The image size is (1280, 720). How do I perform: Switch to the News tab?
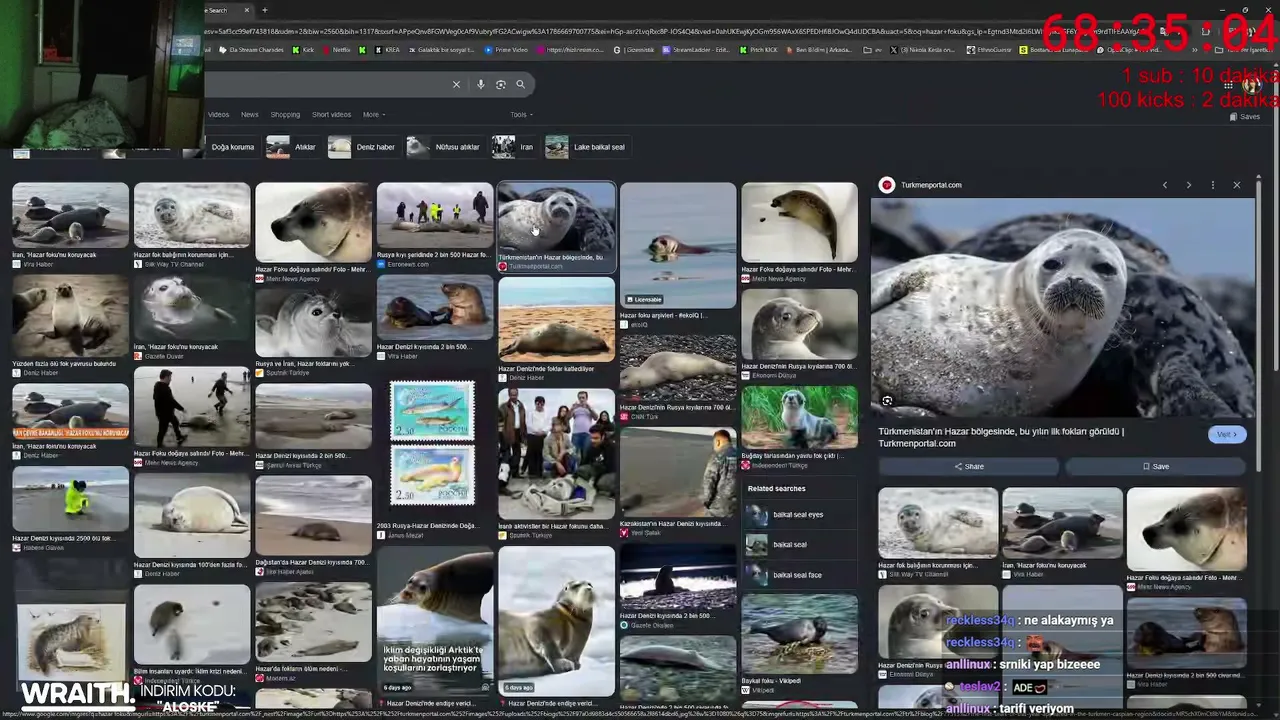249,114
